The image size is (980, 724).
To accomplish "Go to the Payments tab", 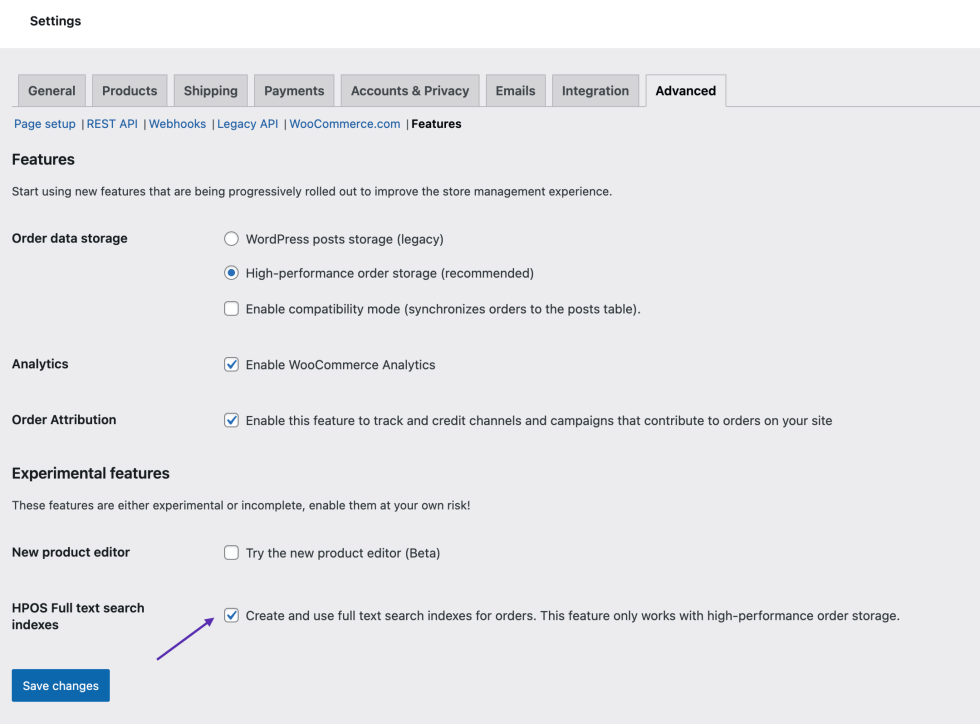I will [x=294, y=91].
